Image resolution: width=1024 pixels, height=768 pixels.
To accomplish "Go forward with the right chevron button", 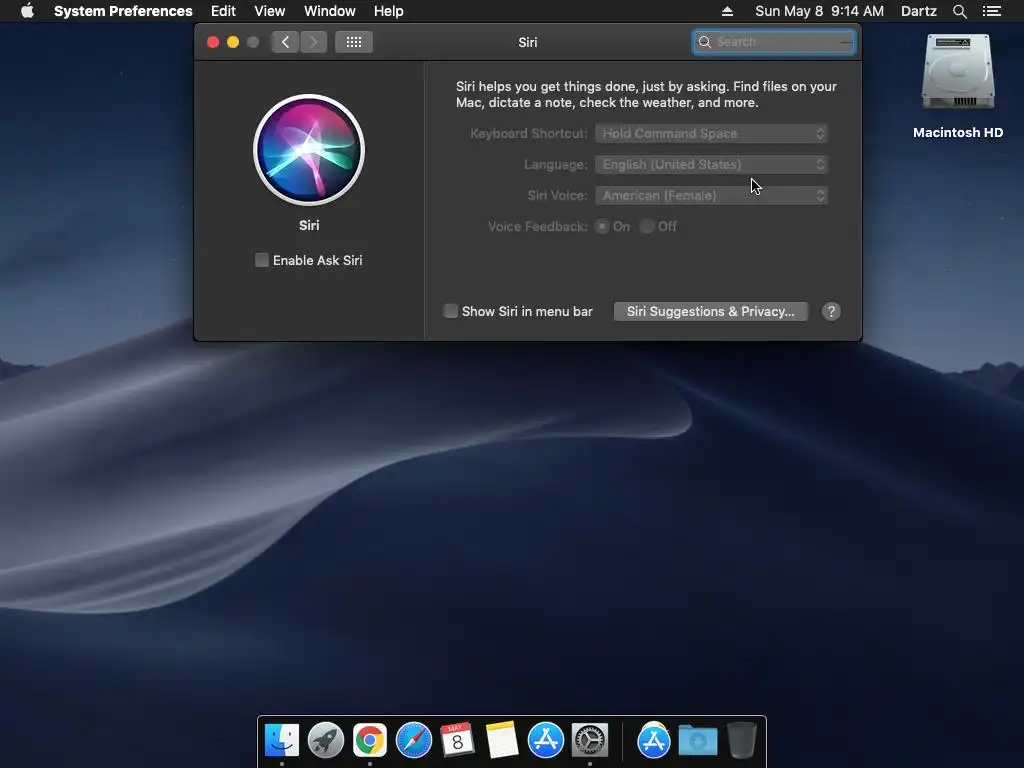I will click(x=313, y=42).
